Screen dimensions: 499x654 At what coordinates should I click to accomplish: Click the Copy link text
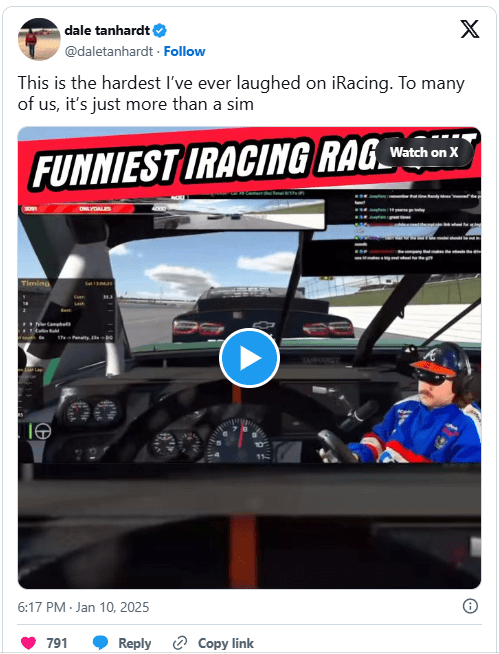coord(226,643)
